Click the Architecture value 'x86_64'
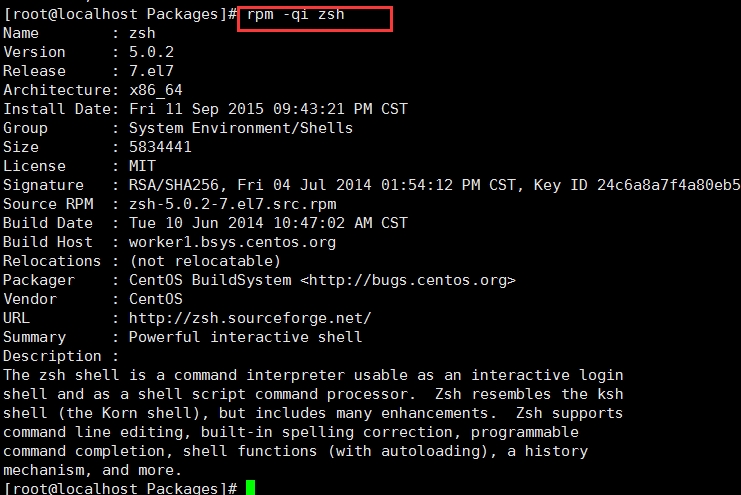 coord(155,90)
